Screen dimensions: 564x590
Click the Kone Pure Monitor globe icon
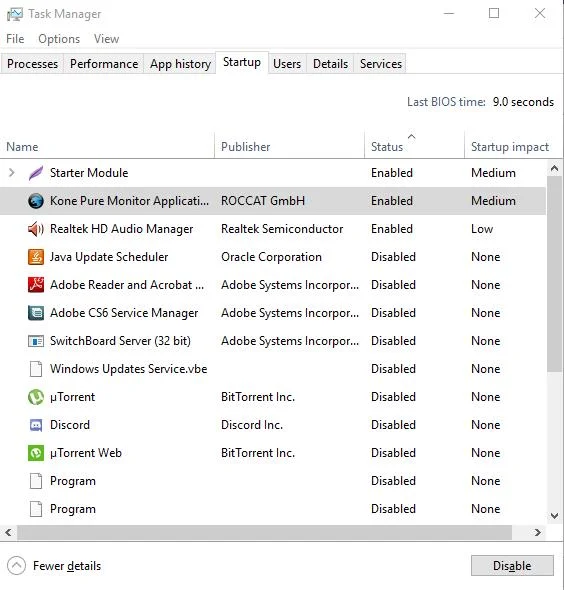(36, 201)
